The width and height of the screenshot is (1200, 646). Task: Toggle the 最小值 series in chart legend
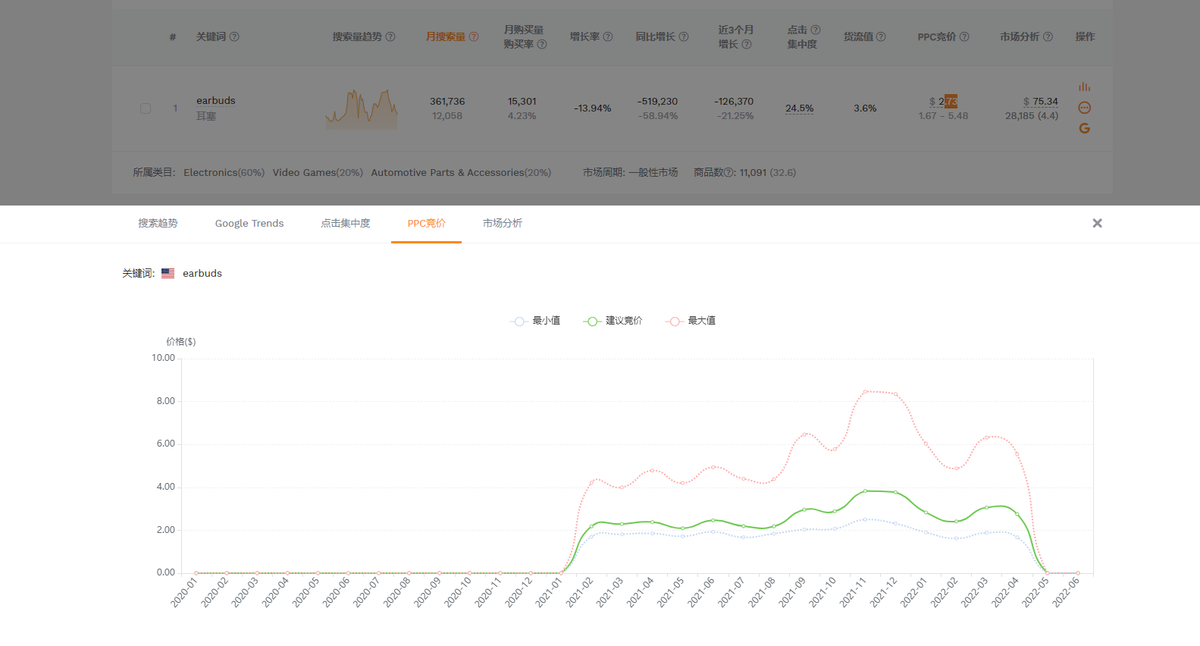pyautogui.click(x=535, y=321)
